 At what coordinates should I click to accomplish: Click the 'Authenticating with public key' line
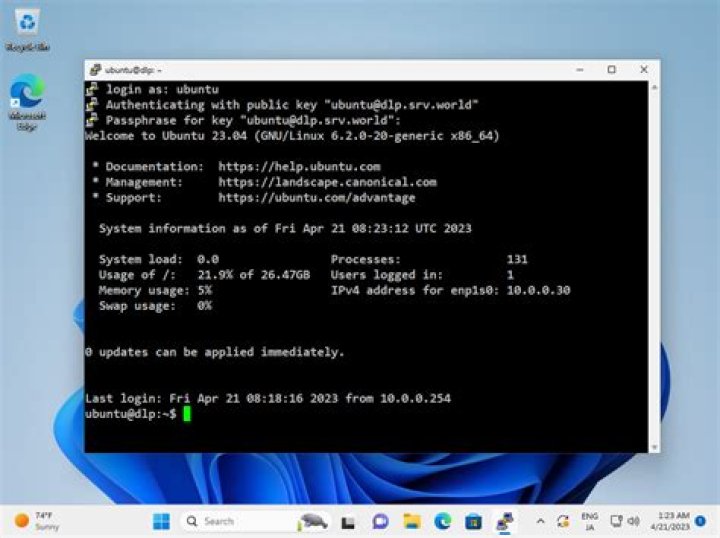pos(292,105)
